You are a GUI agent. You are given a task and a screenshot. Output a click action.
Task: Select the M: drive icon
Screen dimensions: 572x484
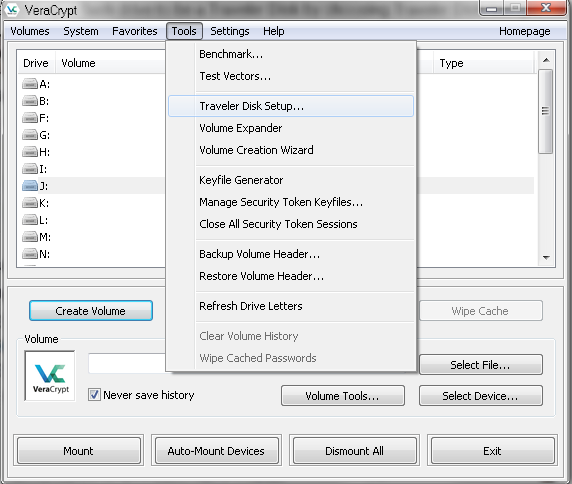(30, 237)
